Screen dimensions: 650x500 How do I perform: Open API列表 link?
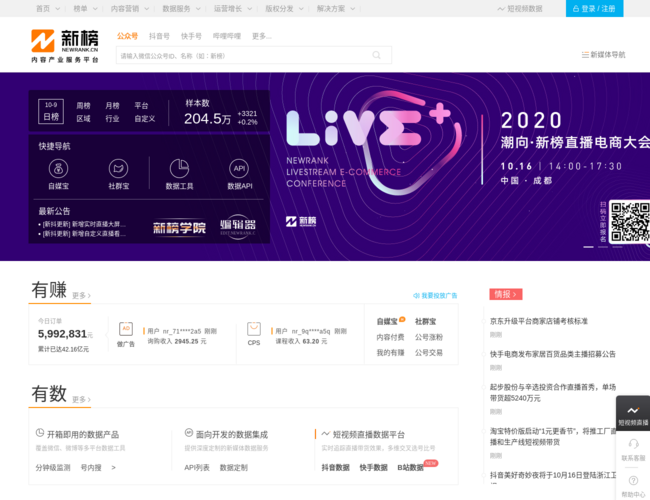[197, 468]
